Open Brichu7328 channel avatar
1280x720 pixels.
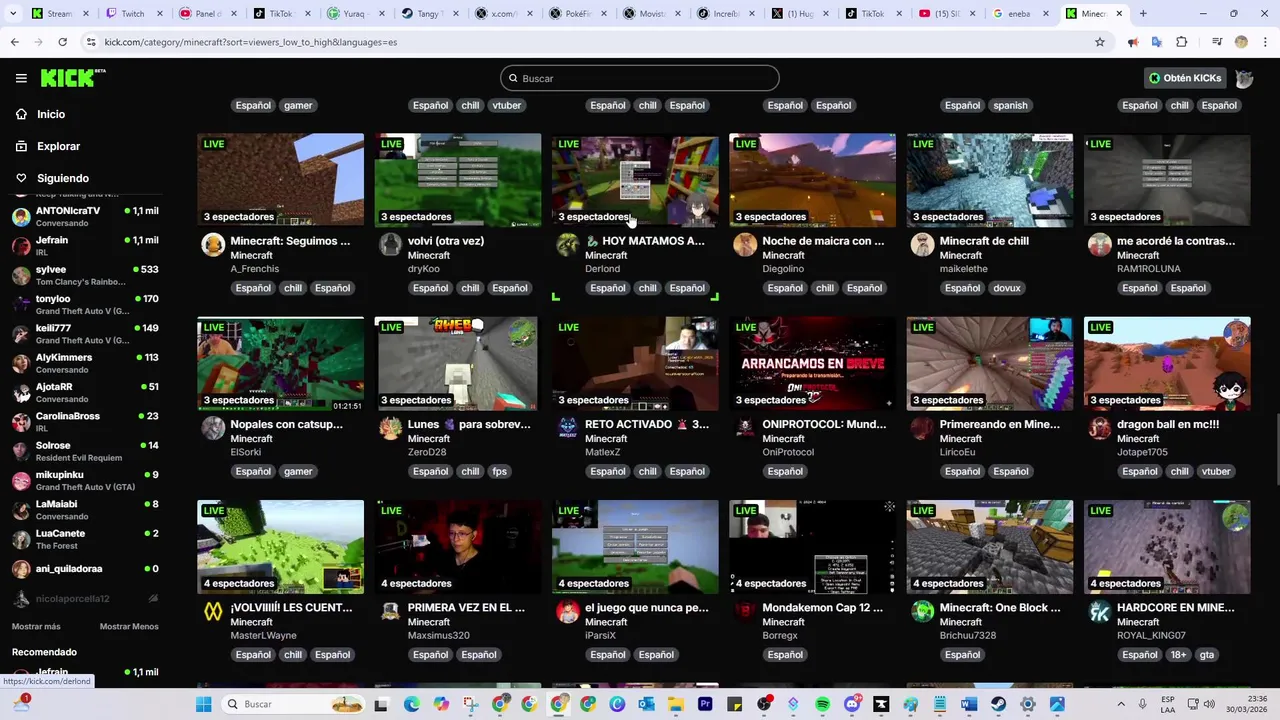click(923, 612)
